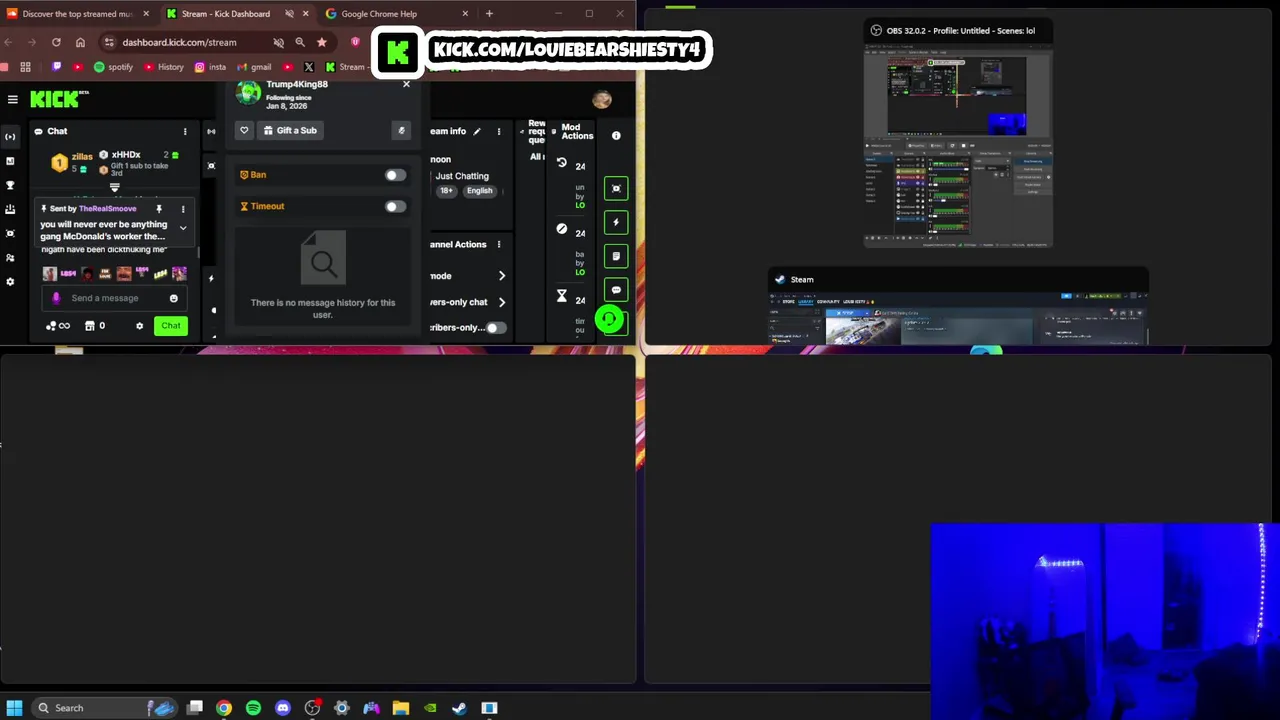The width and height of the screenshot is (1280, 720).
Task: Open the Channel Actions three-dot menu
Action: (498, 244)
